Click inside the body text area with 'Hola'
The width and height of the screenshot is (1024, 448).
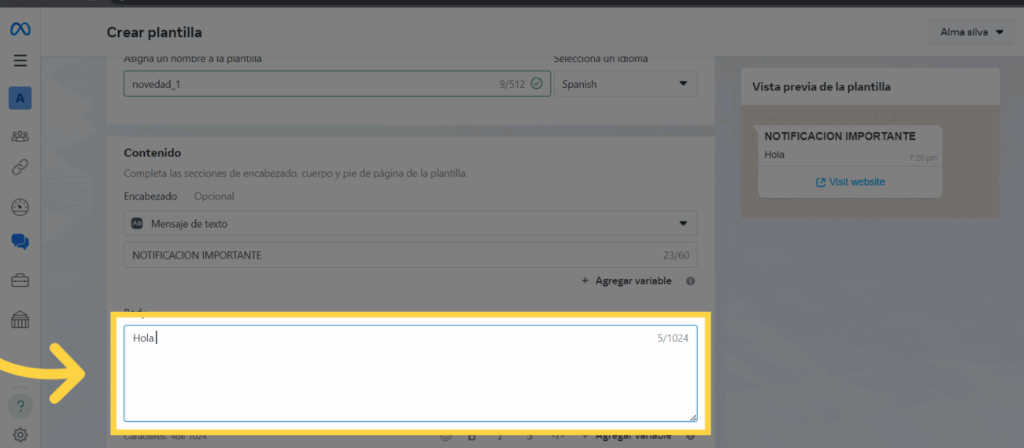[410, 375]
